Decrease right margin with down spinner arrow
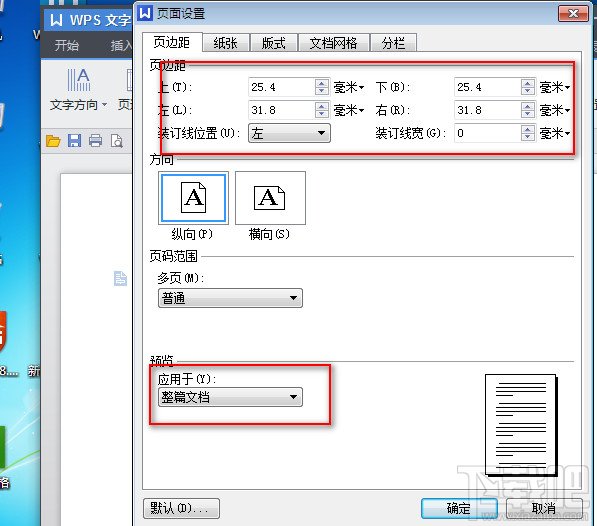Screen dimensions: 597x526 (x=527, y=115)
